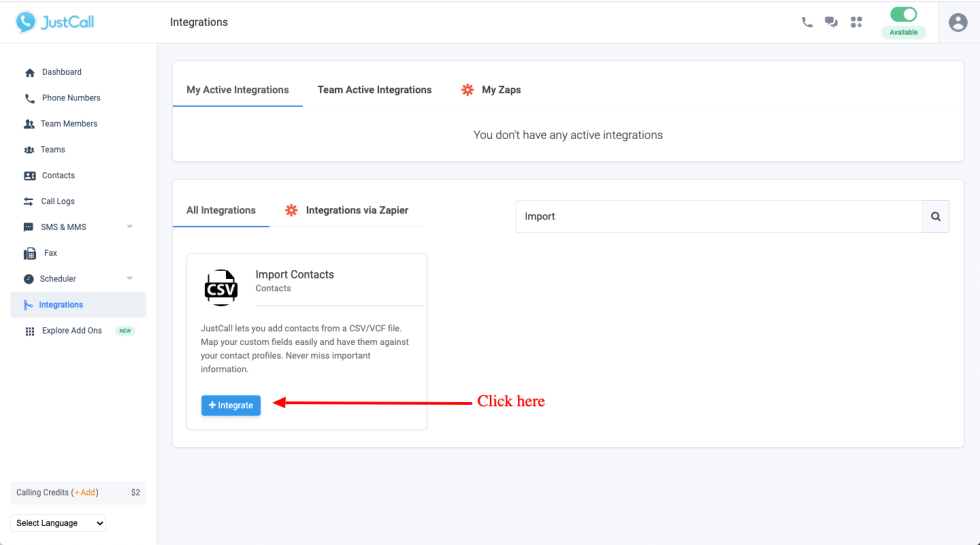Screen dimensions: 980x545
Task: Click the Fax machine icon
Action: 30,253
